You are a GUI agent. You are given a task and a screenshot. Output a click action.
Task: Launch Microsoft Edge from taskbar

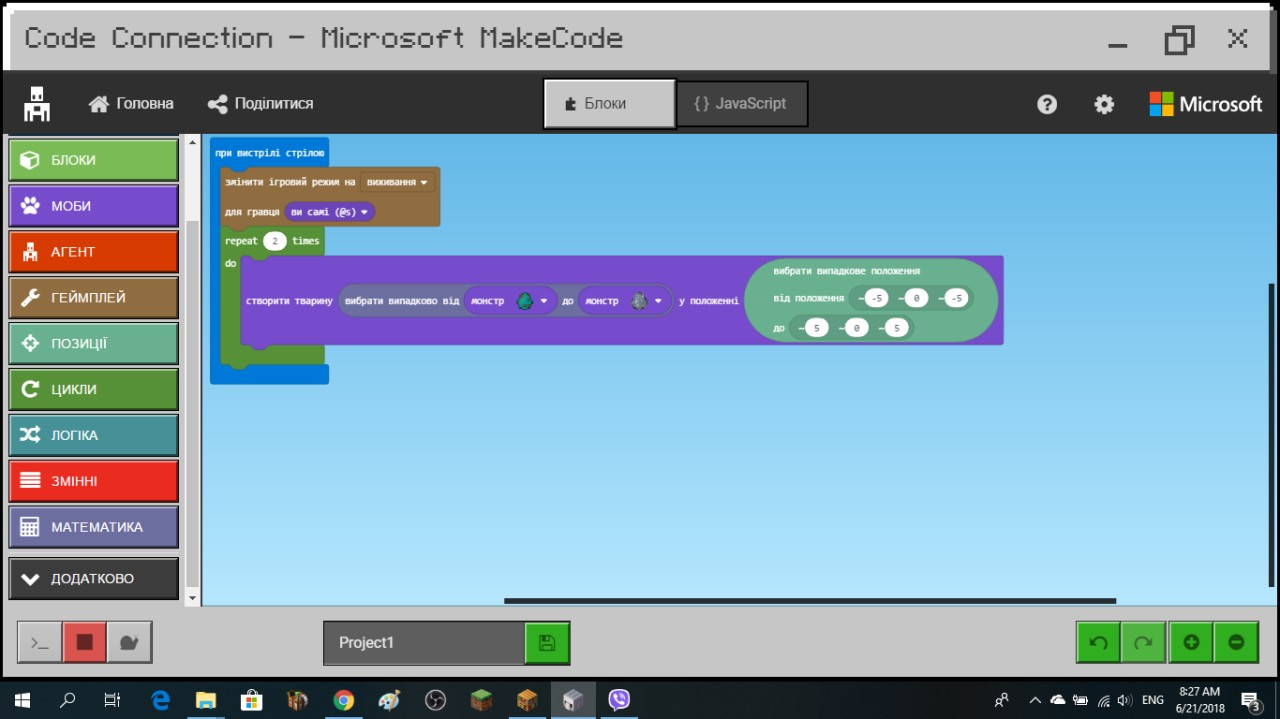[160, 700]
